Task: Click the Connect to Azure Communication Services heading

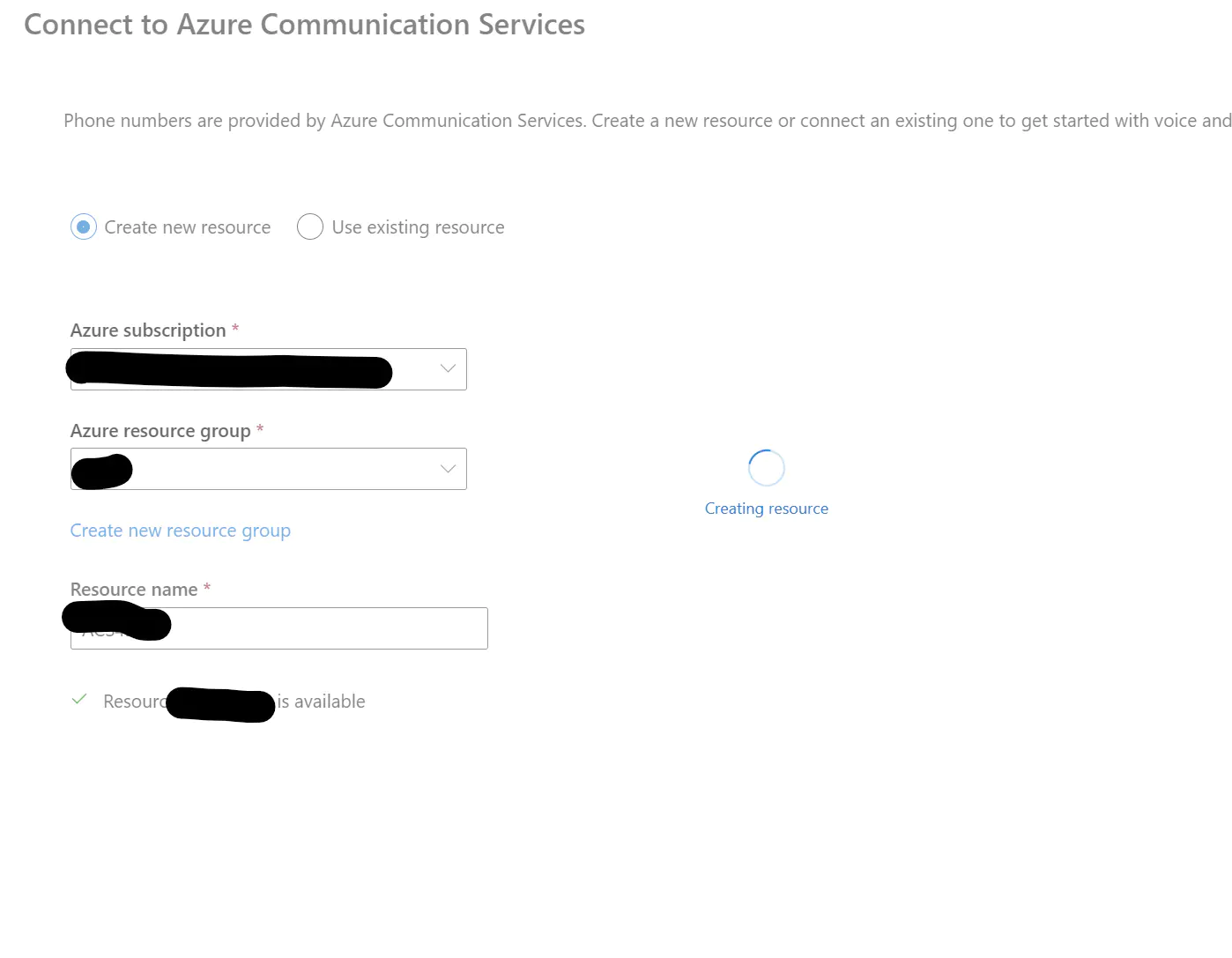Action: tap(304, 25)
